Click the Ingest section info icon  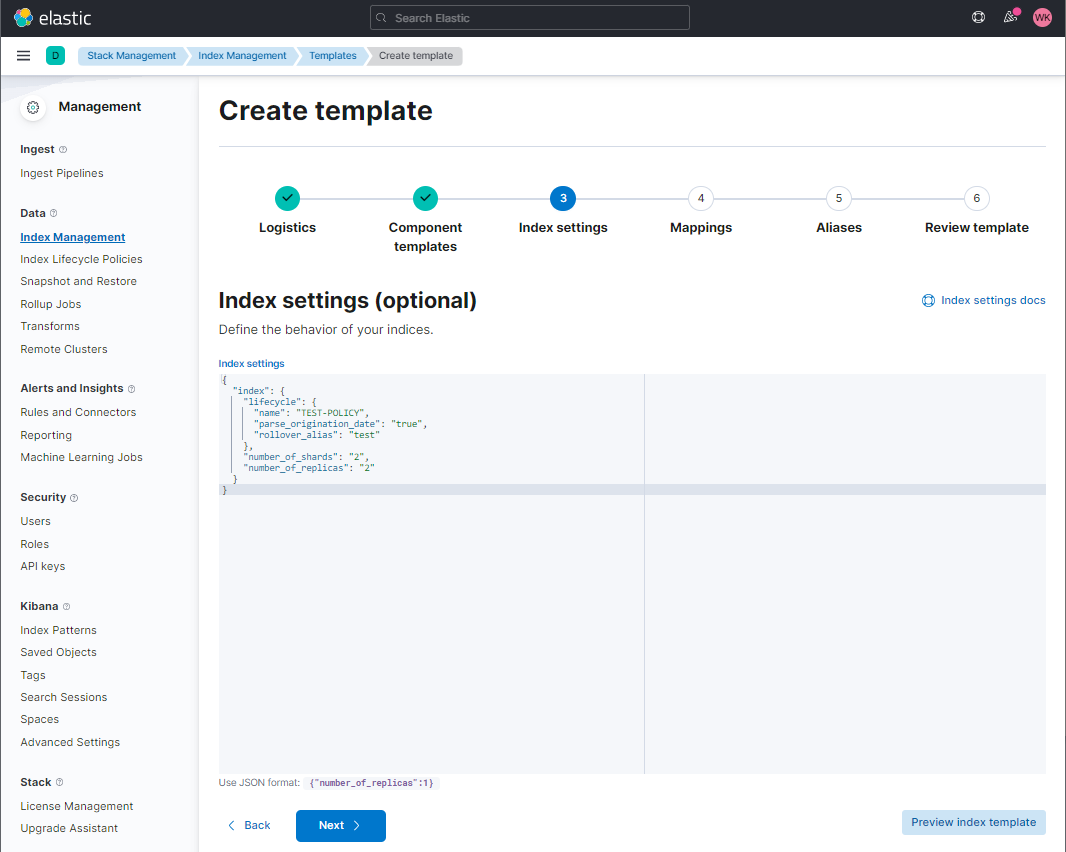click(63, 150)
